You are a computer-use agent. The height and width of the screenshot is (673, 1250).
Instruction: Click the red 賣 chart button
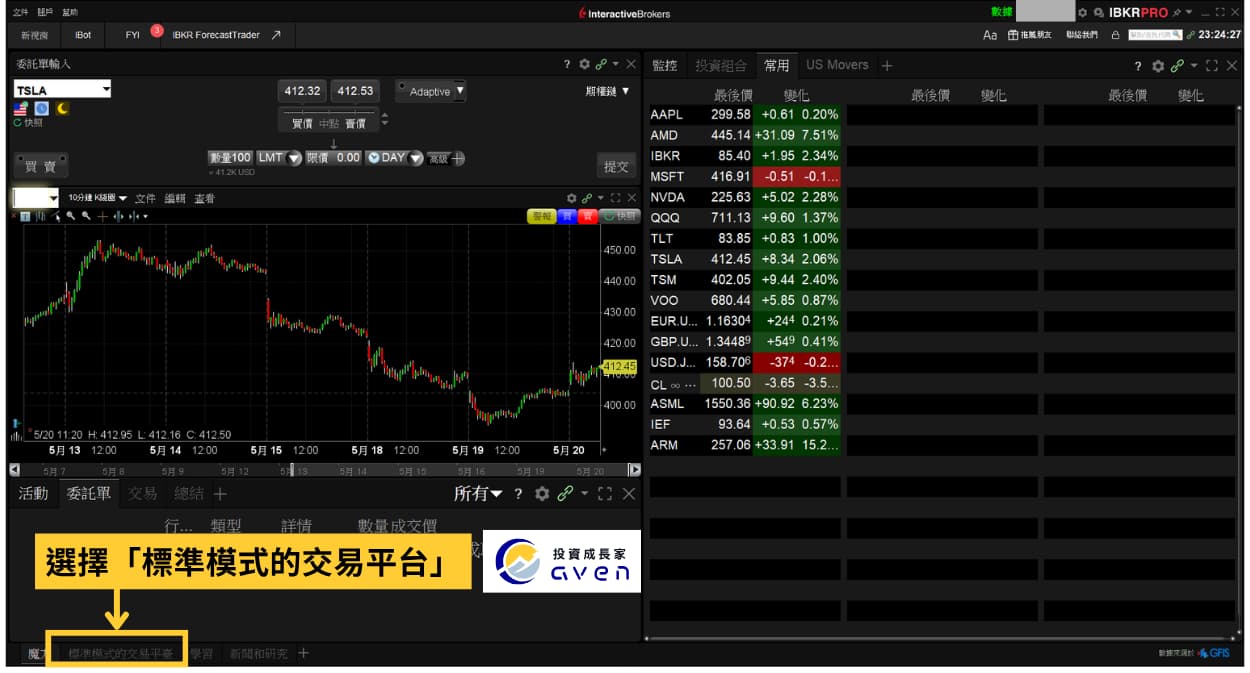pos(588,215)
